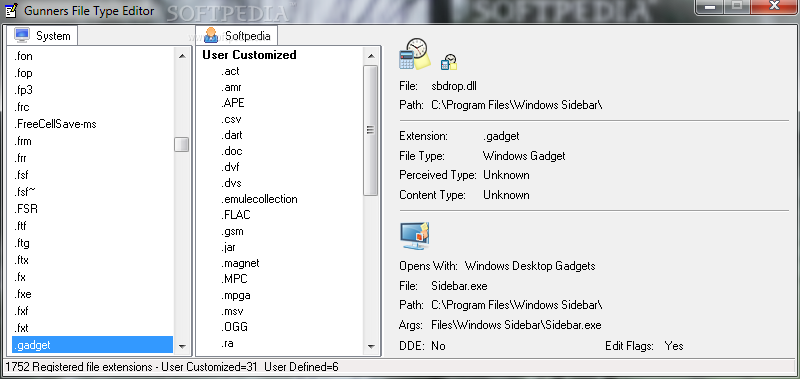Click the Sidebar.exe file name
The image size is (800, 379).
click(x=459, y=286)
